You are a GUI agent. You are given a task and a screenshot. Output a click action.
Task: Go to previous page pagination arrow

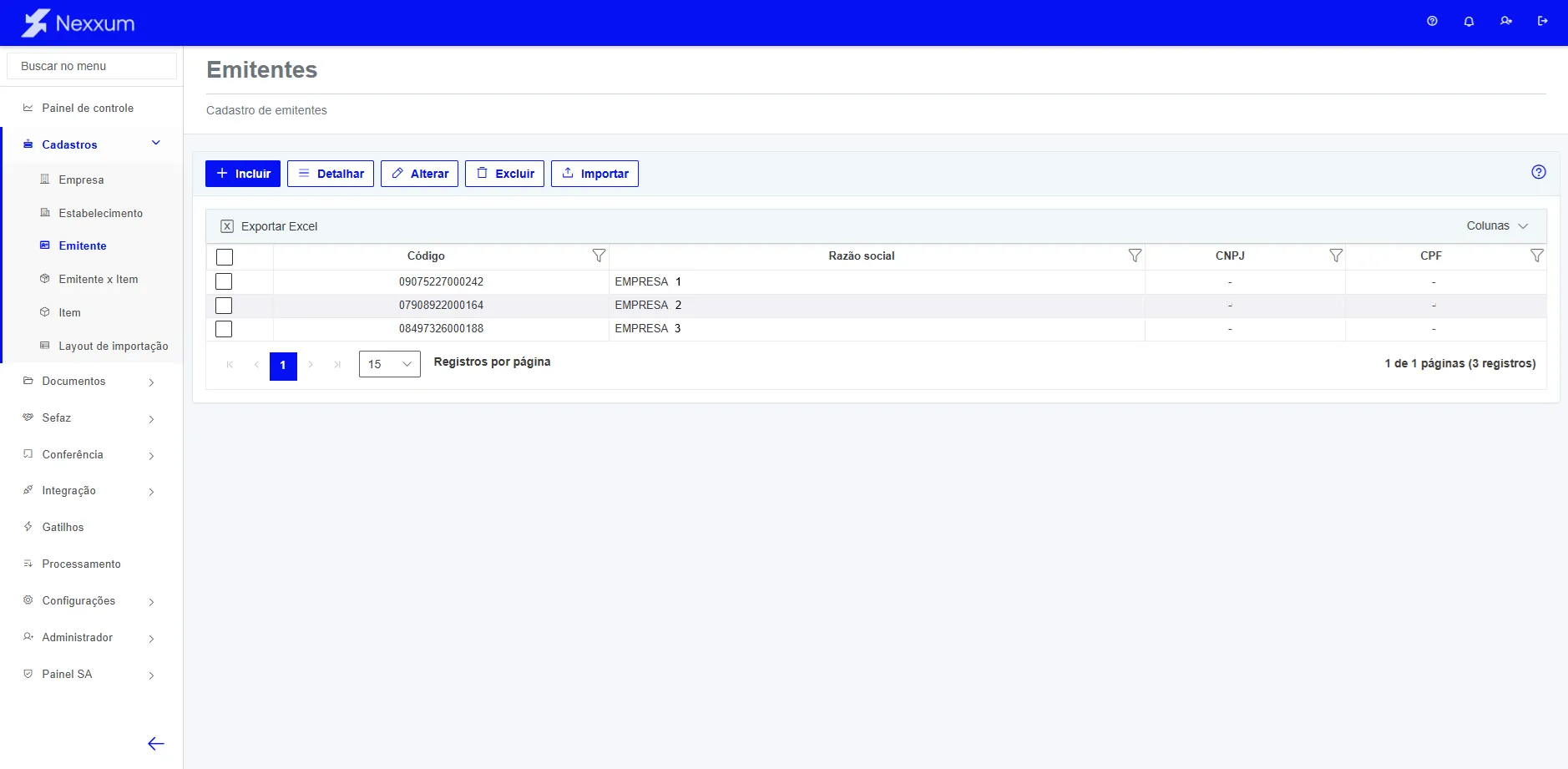click(x=256, y=365)
